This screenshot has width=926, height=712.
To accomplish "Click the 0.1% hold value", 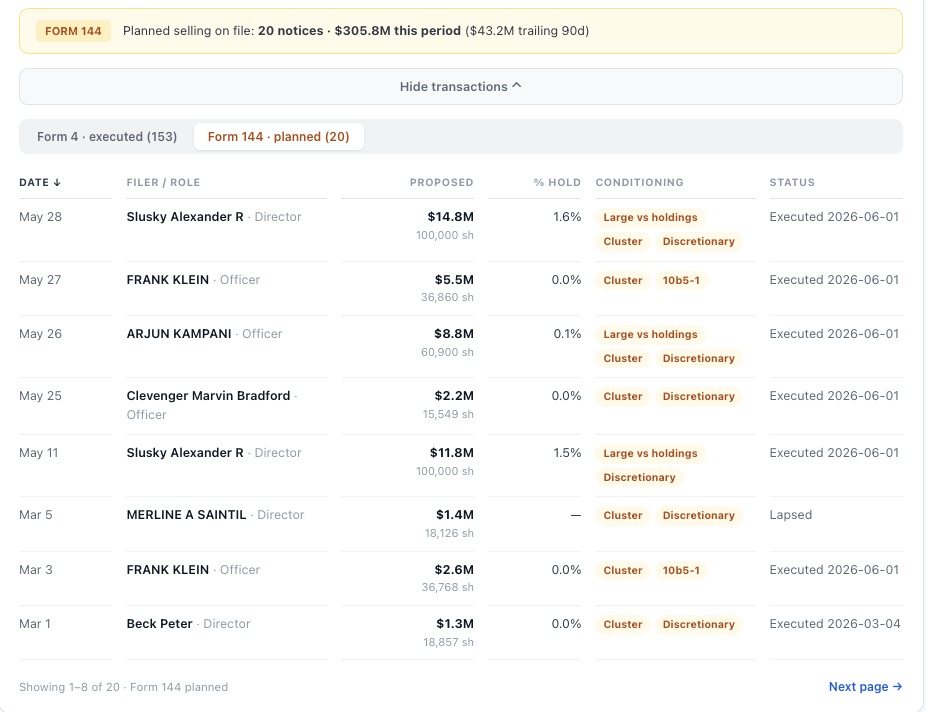I will (x=567, y=334).
